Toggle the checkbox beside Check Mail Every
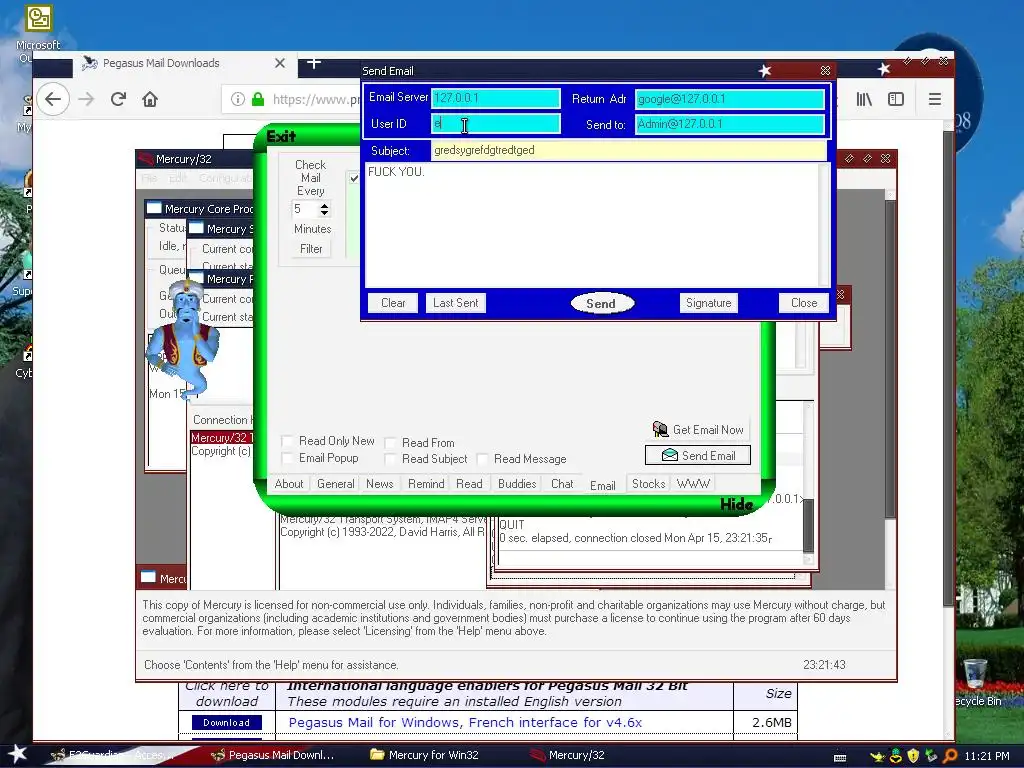This screenshot has width=1024, height=768. click(354, 178)
